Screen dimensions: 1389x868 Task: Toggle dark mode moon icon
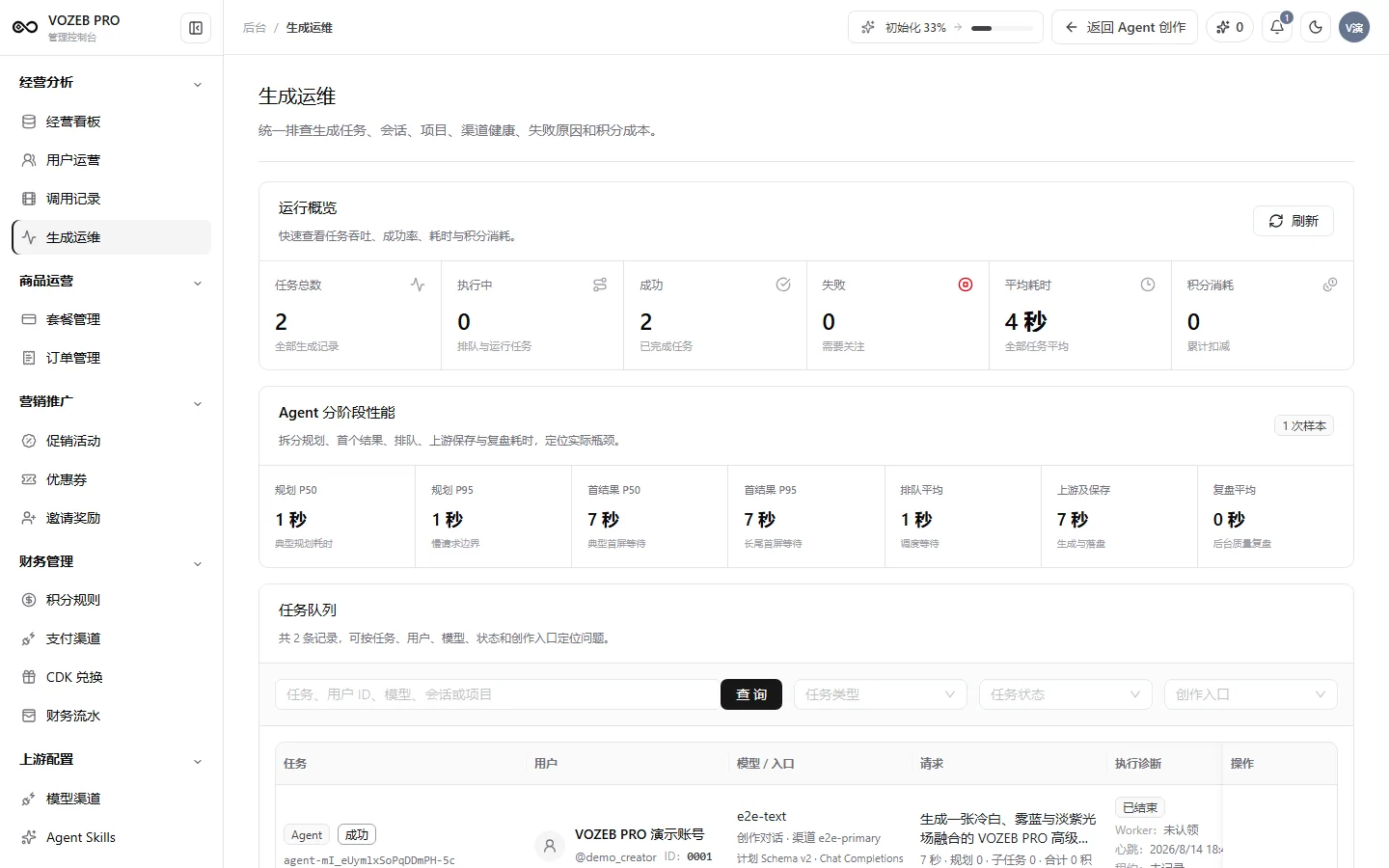(x=1316, y=27)
